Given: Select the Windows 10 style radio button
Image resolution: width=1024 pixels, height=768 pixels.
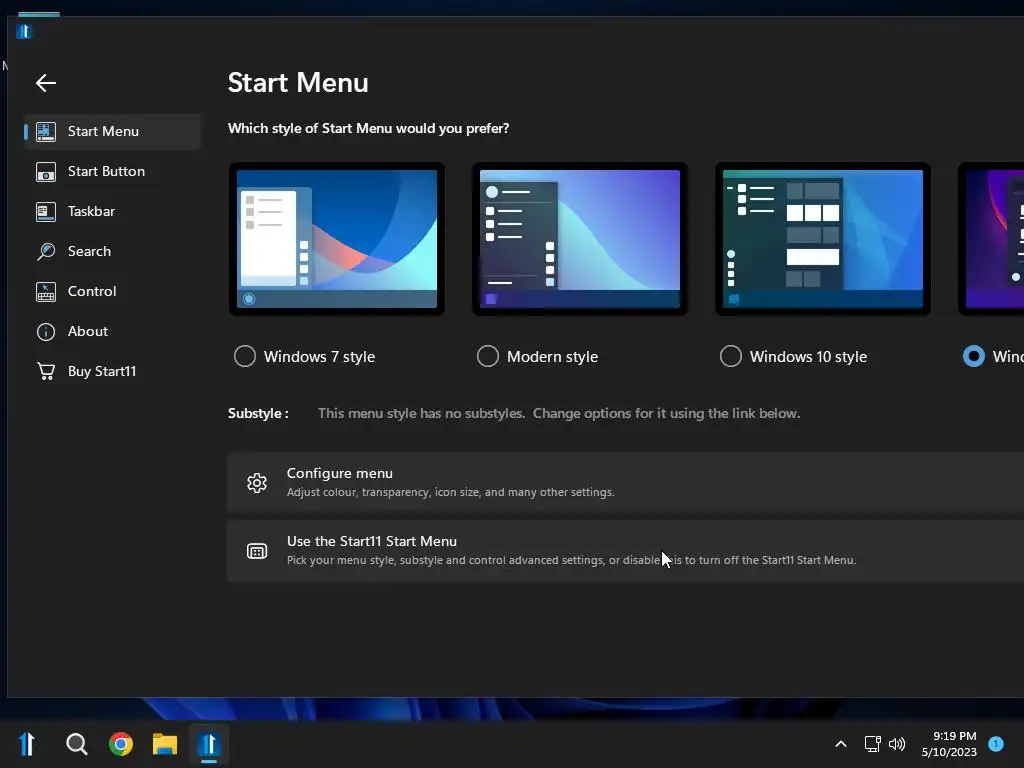Looking at the screenshot, I should tap(731, 357).
